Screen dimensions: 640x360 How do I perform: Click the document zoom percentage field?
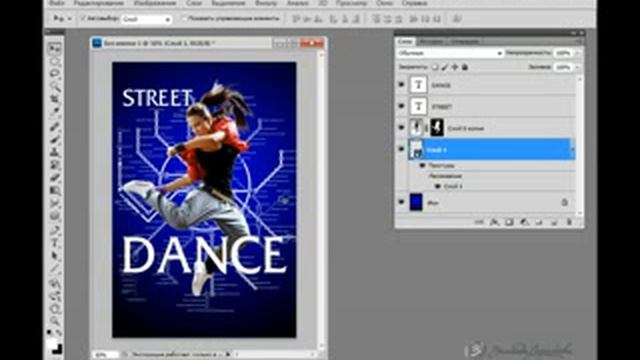[x=105, y=355]
